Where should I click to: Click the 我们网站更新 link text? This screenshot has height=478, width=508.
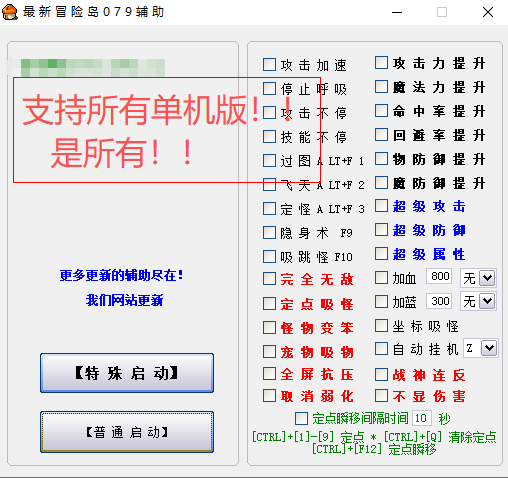click(x=124, y=300)
